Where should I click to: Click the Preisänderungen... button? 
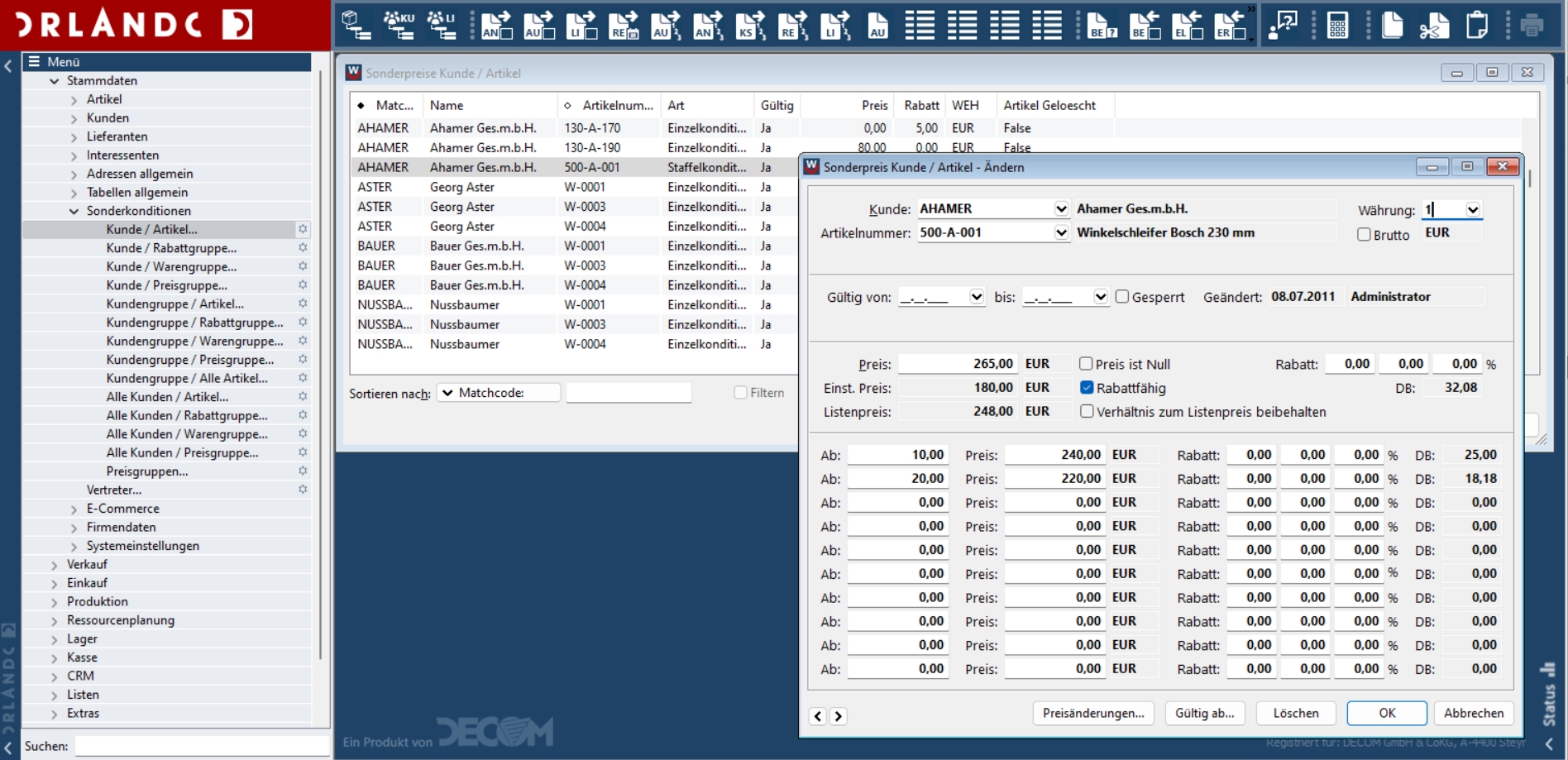pyautogui.click(x=1093, y=713)
